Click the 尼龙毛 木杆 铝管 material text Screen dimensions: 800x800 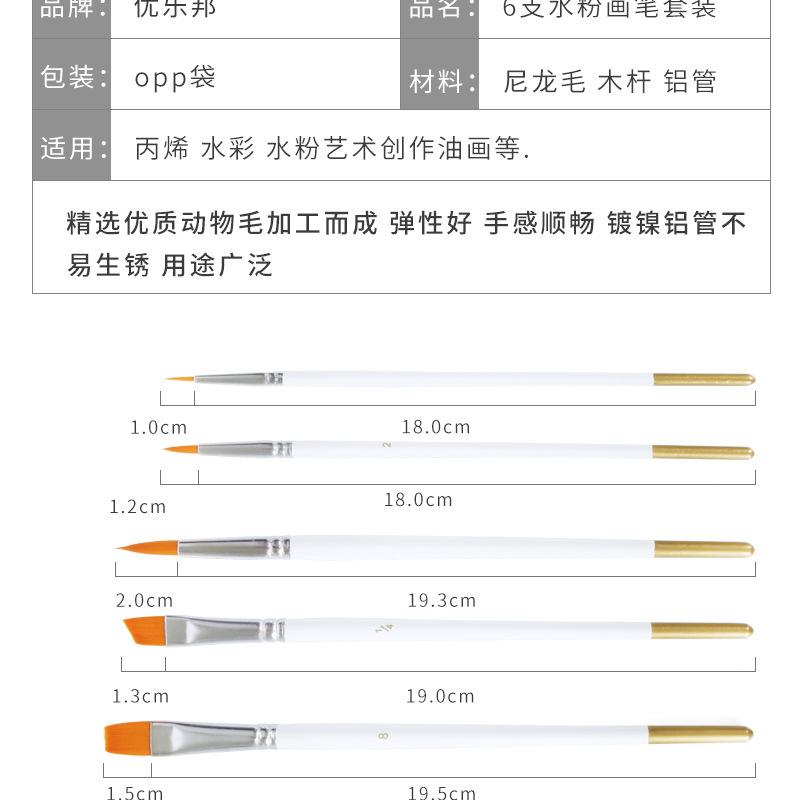click(610, 82)
